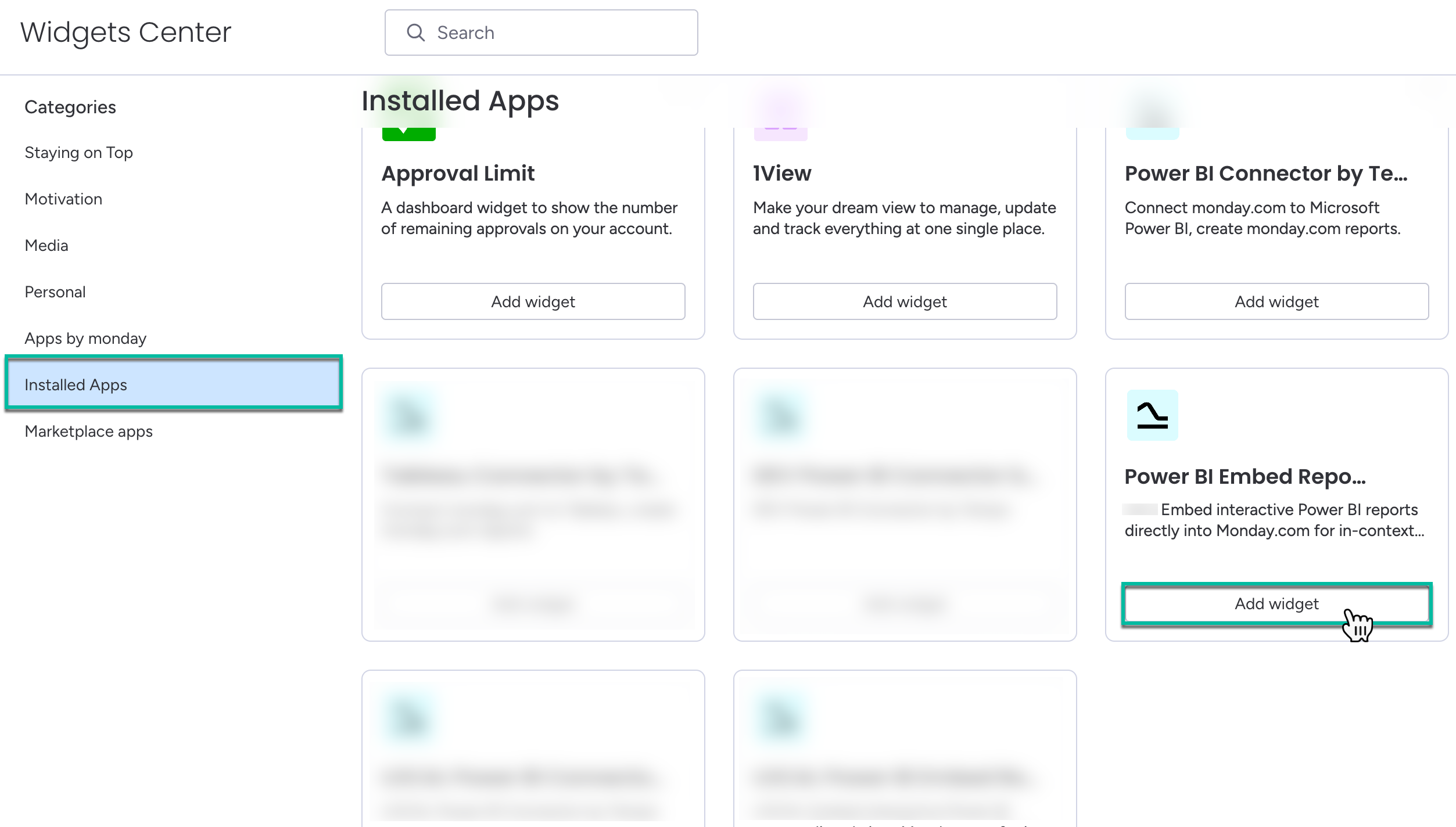The image size is (1456, 827).
Task: Click the Power BI Connector app icon
Action: (1152, 132)
